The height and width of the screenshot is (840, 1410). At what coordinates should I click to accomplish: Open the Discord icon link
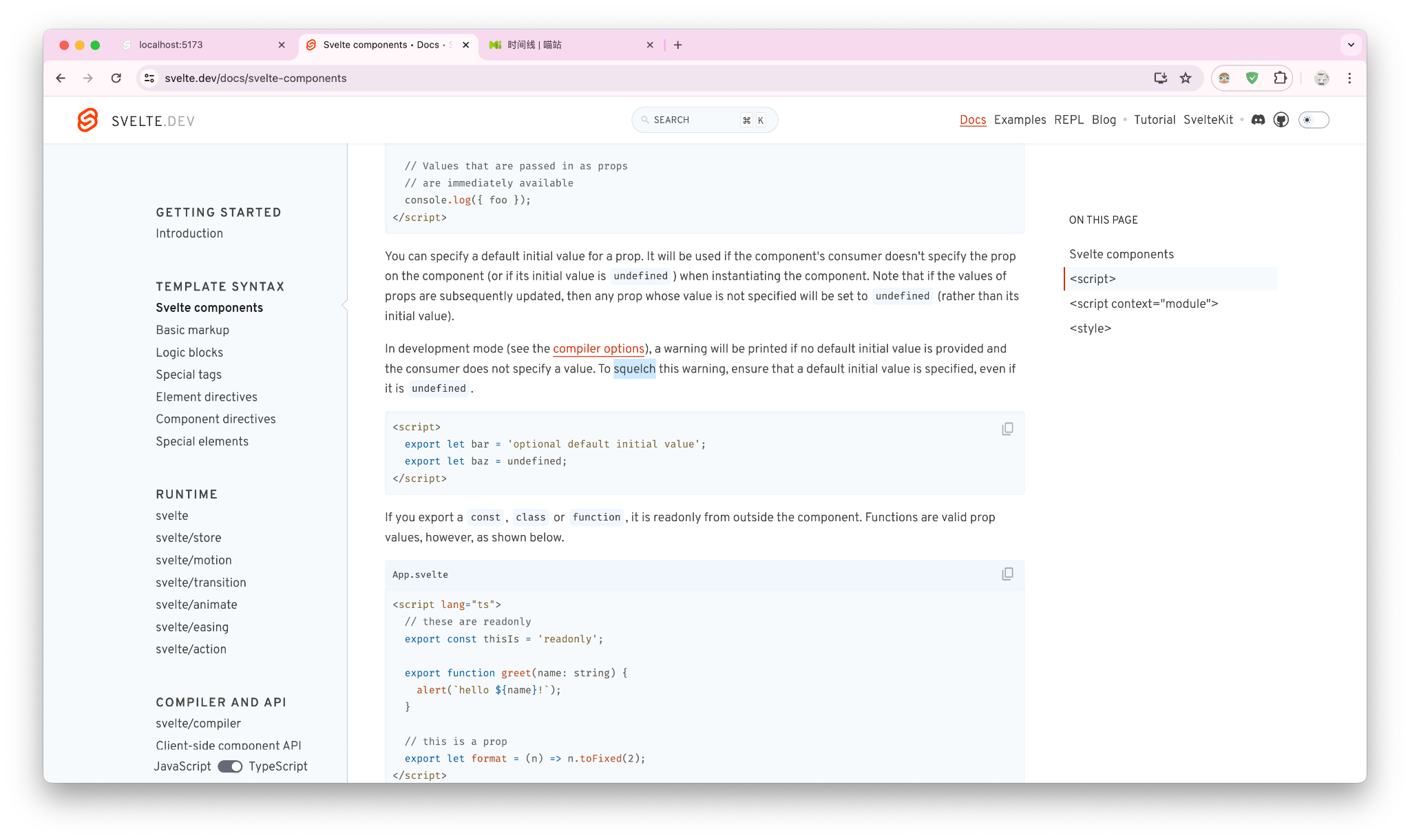[x=1258, y=120]
